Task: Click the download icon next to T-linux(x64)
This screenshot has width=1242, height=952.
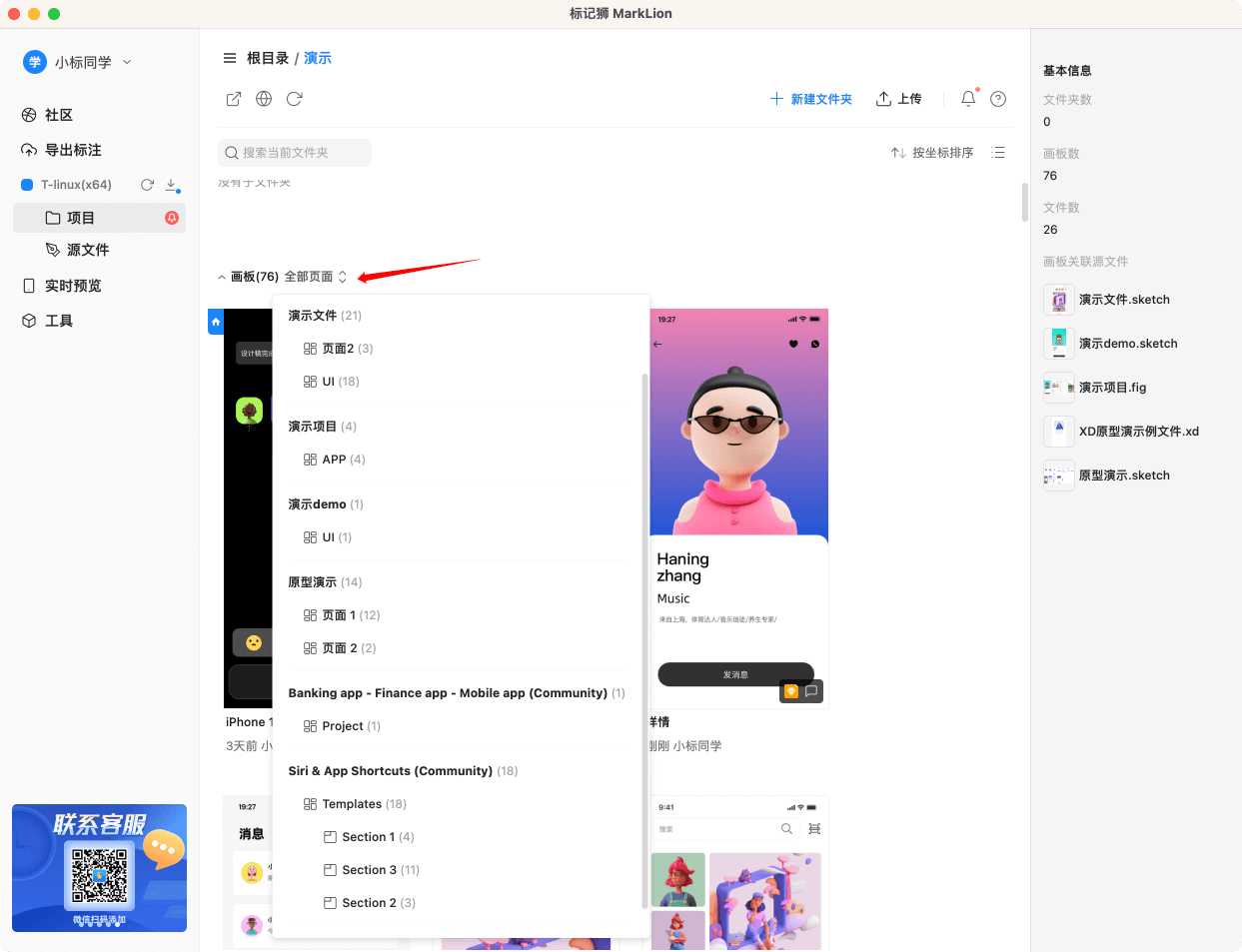Action: (x=171, y=185)
